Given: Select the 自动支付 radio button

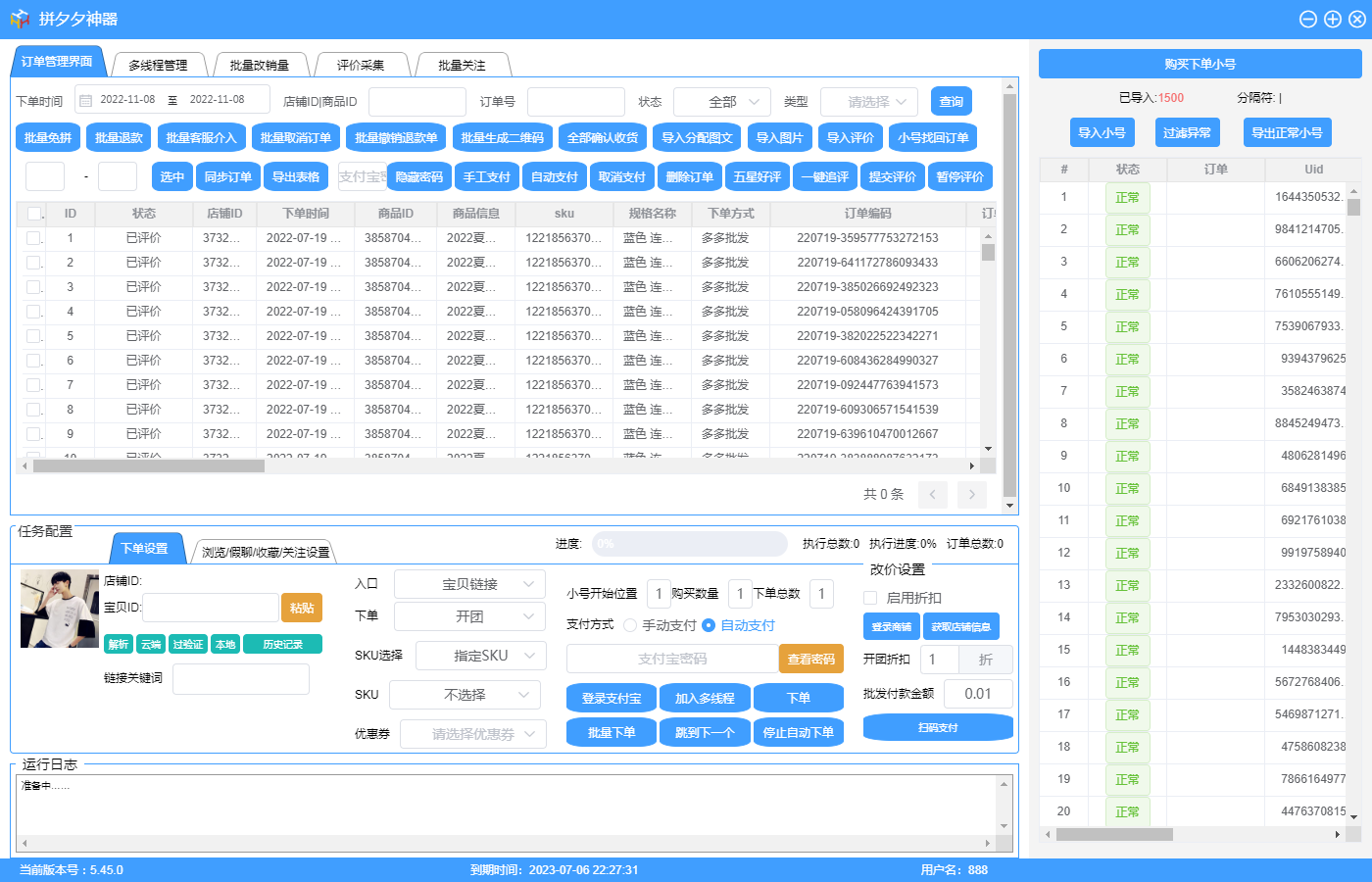Looking at the screenshot, I should [x=709, y=625].
